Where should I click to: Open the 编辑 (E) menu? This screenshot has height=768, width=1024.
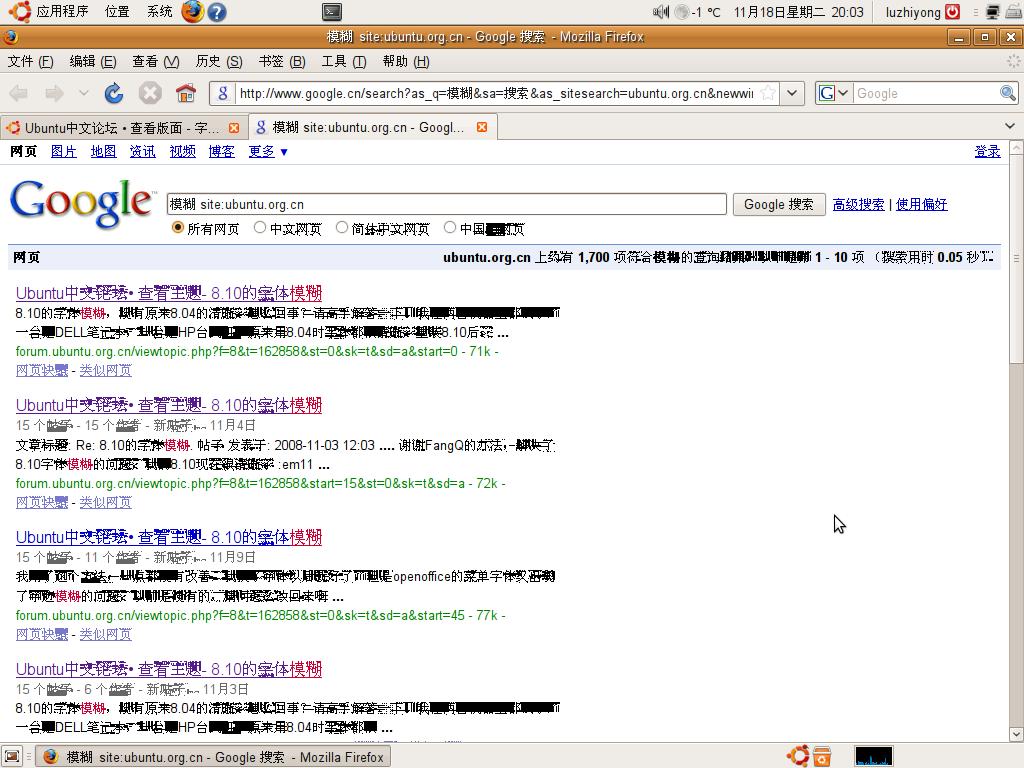[93, 61]
